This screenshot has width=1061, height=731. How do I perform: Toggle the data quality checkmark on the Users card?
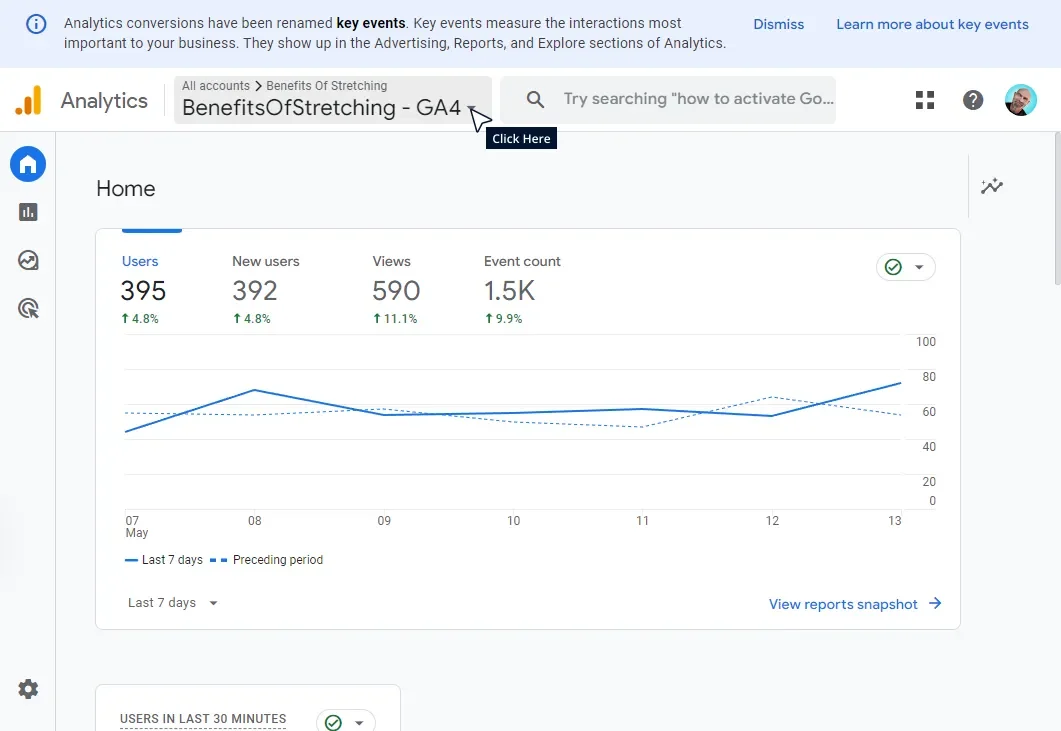(893, 267)
